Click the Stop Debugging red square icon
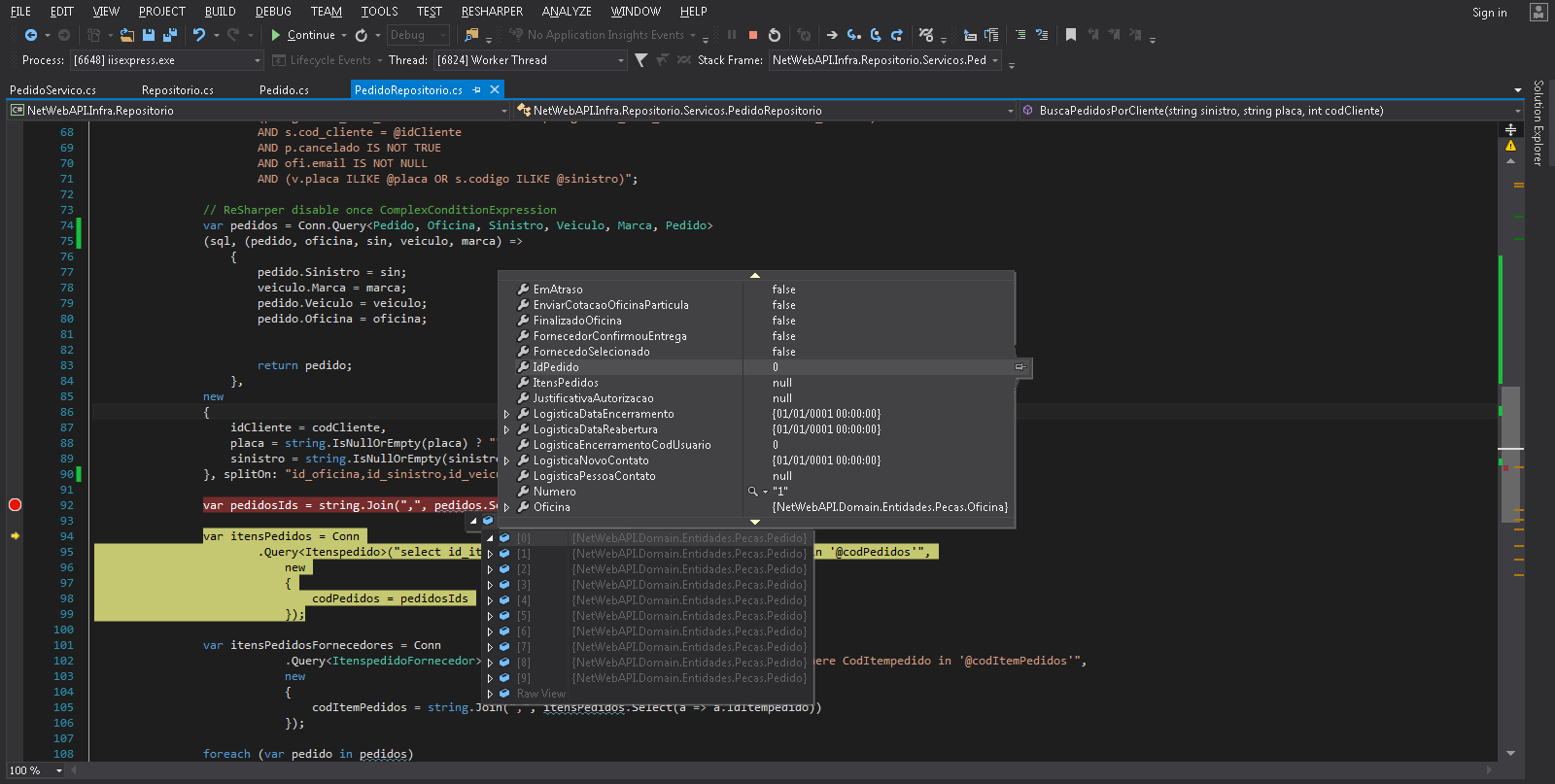The height and width of the screenshot is (784, 1555). [753, 35]
